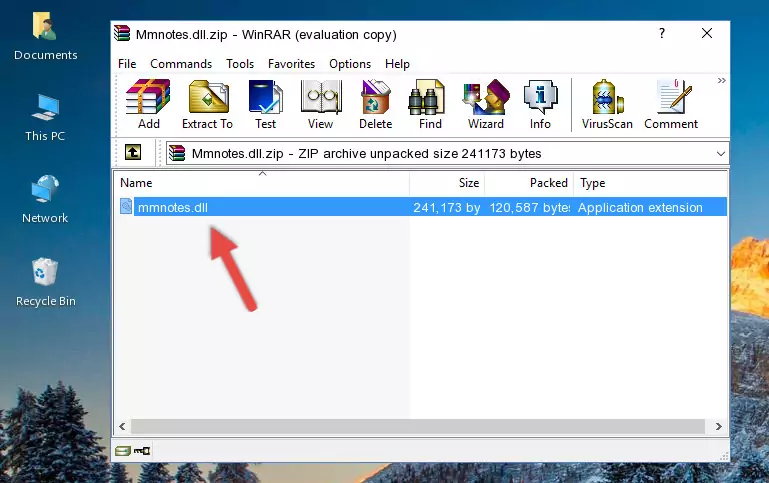Expand the toolbar overflow chevron
The height and width of the screenshot is (483, 769).
click(721, 80)
